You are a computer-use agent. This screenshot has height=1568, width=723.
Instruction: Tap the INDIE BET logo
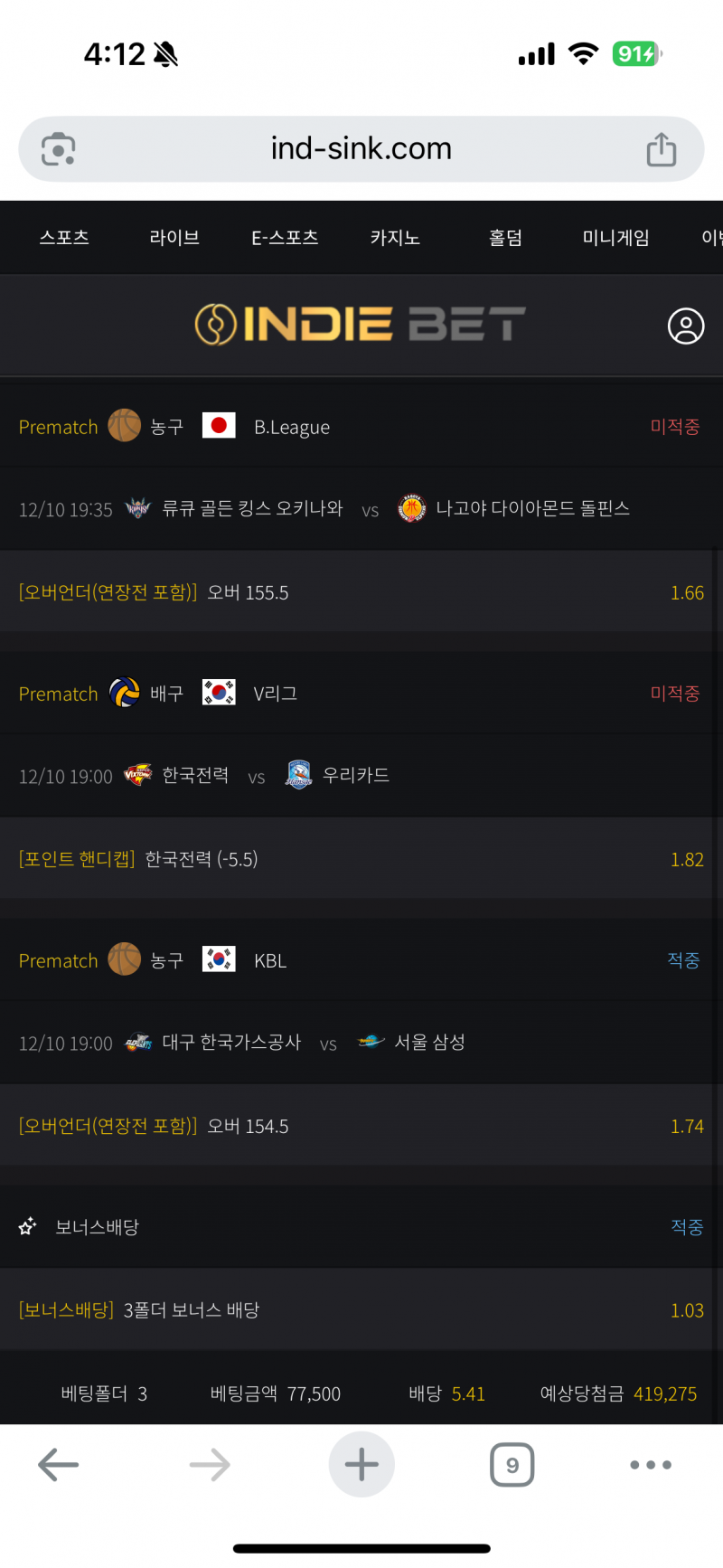[360, 325]
